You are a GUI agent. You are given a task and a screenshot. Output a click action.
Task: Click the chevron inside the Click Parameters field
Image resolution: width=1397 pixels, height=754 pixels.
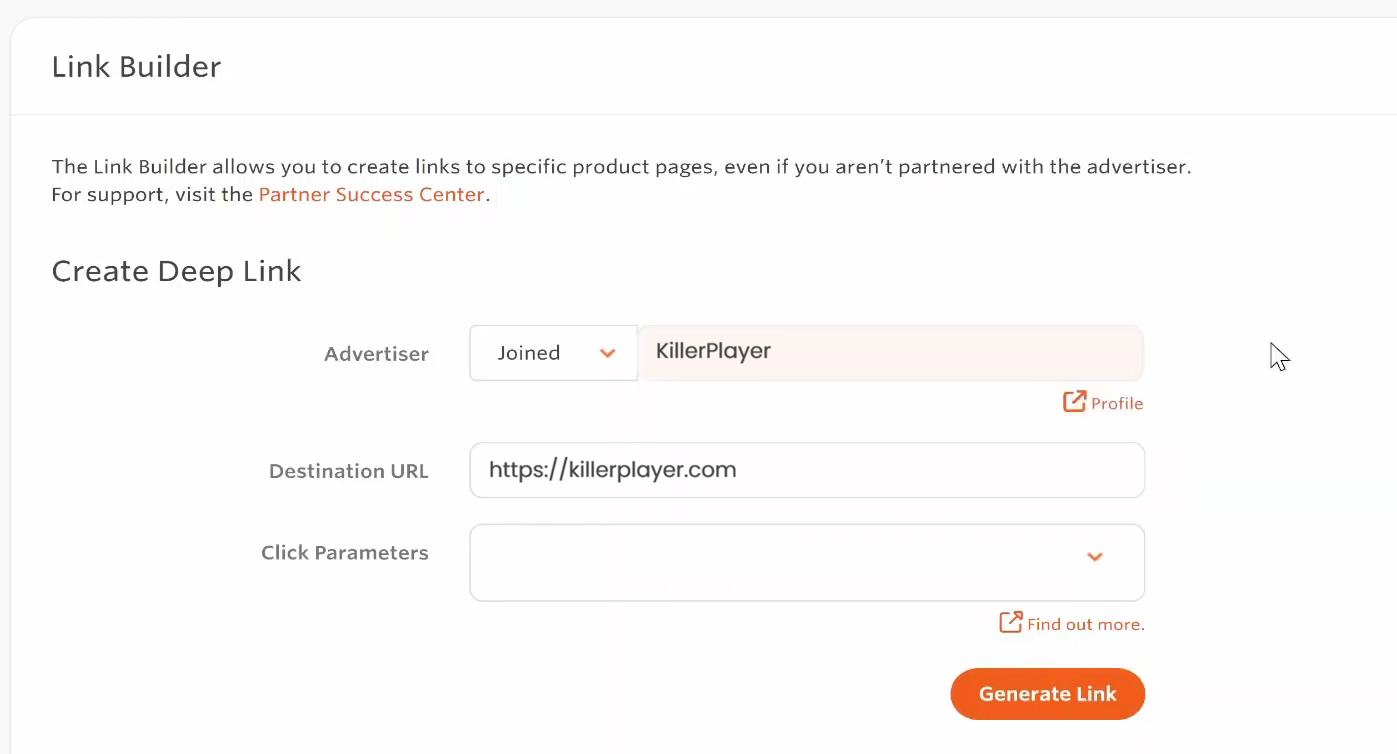coord(1095,557)
